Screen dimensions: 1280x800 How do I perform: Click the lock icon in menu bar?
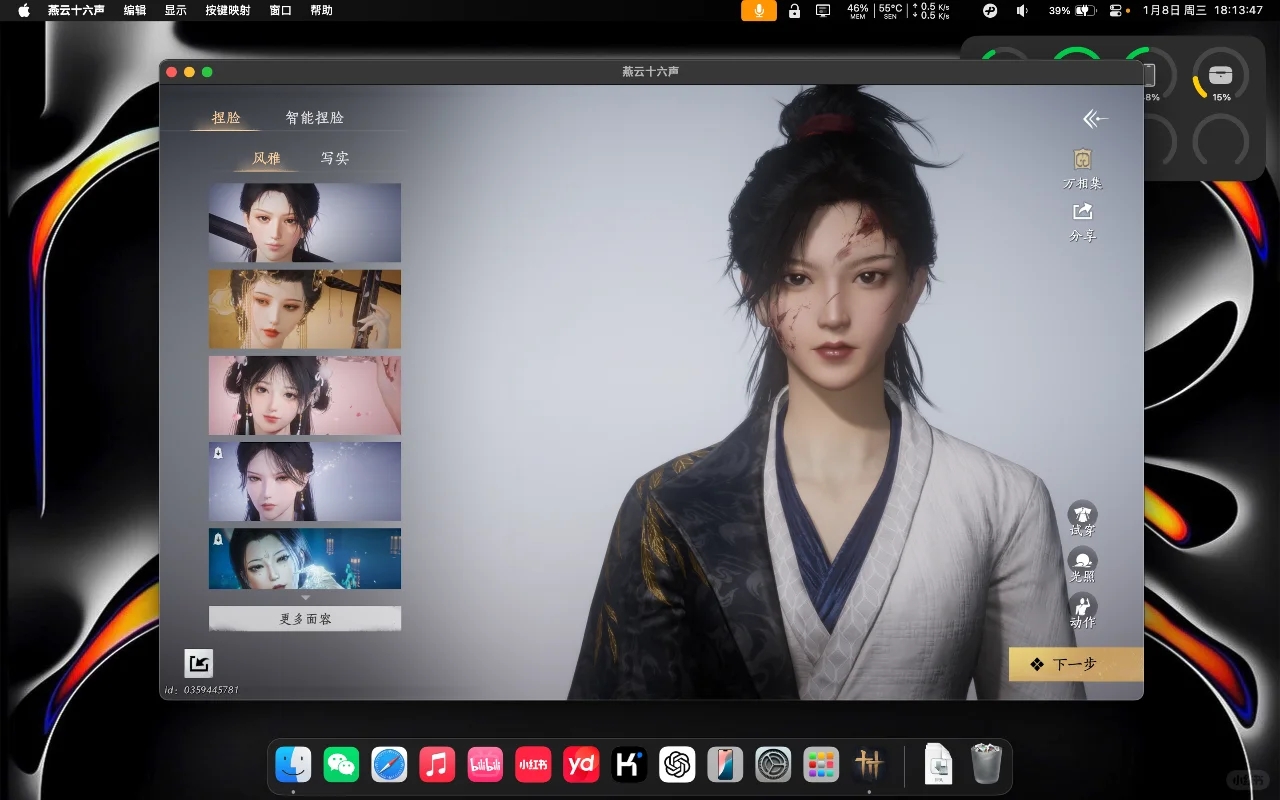(794, 10)
